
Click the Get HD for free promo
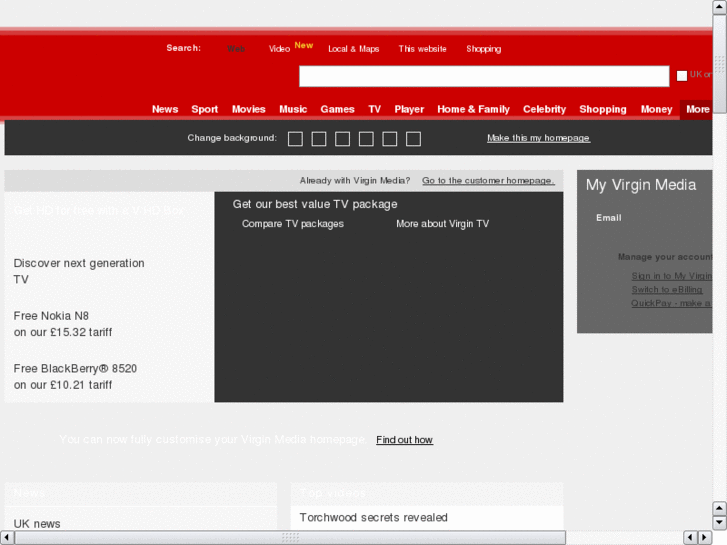(x=99, y=211)
